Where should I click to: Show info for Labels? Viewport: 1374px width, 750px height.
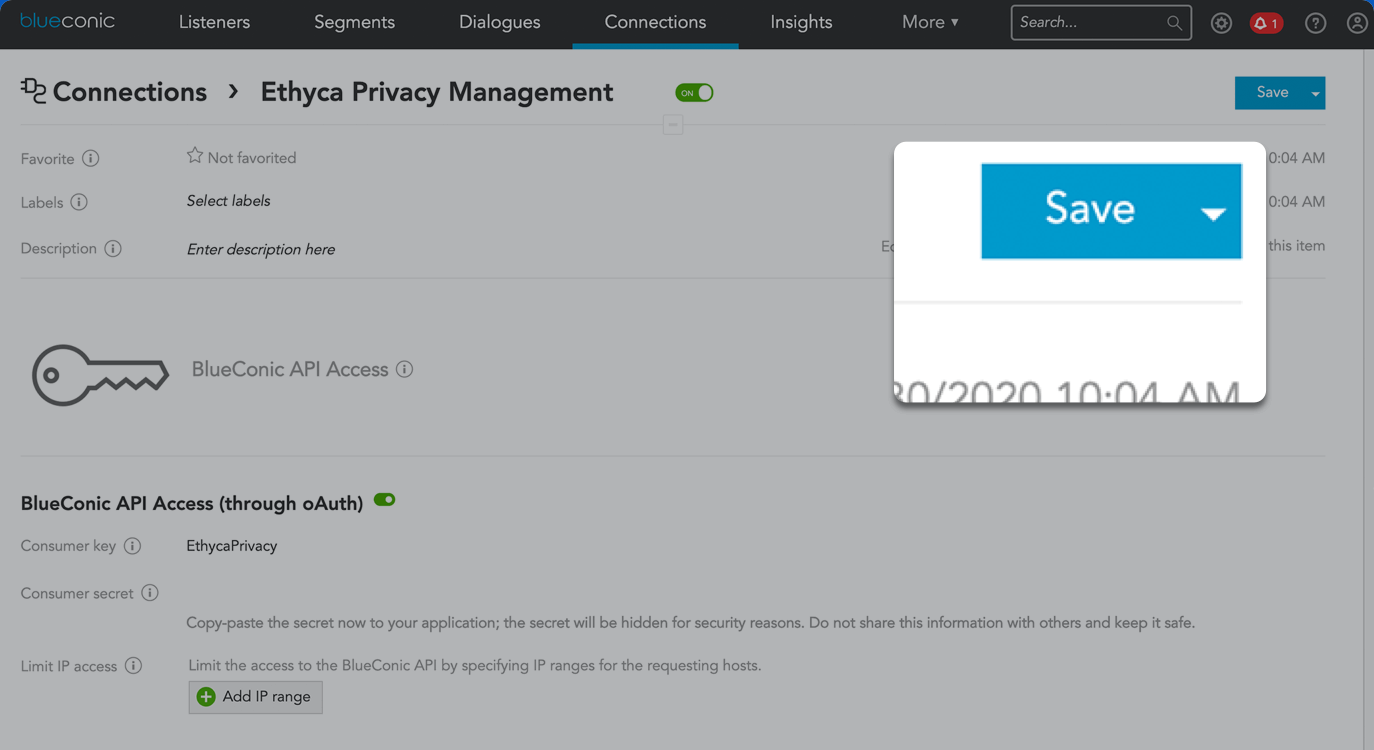[79, 202]
